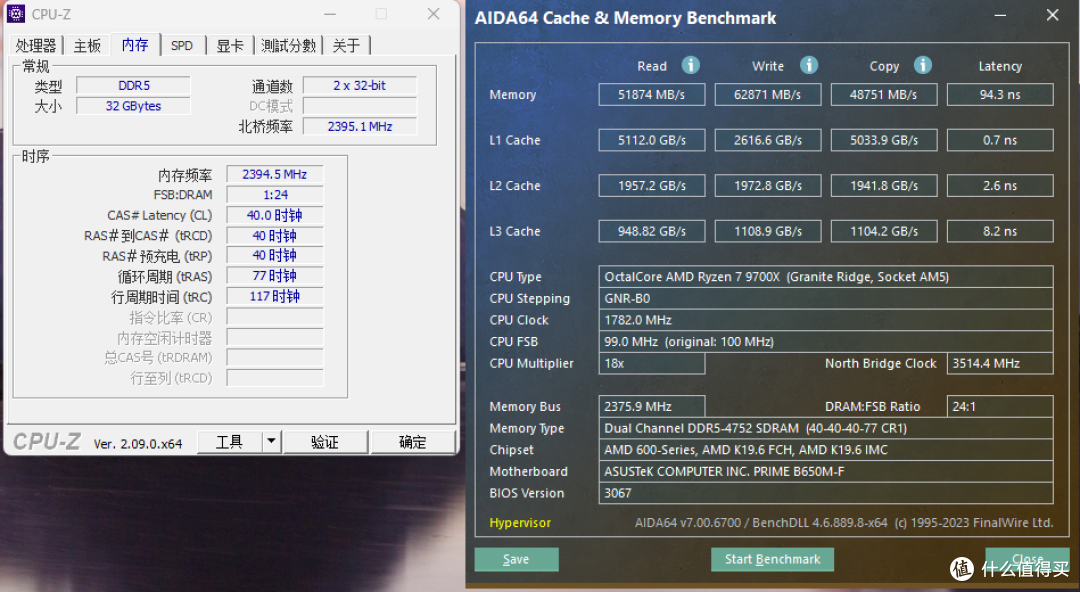Image resolution: width=1080 pixels, height=592 pixels.
Task: Click North Bridge Clock 3514.4 MHz field
Action: click(x=1000, y=363)
